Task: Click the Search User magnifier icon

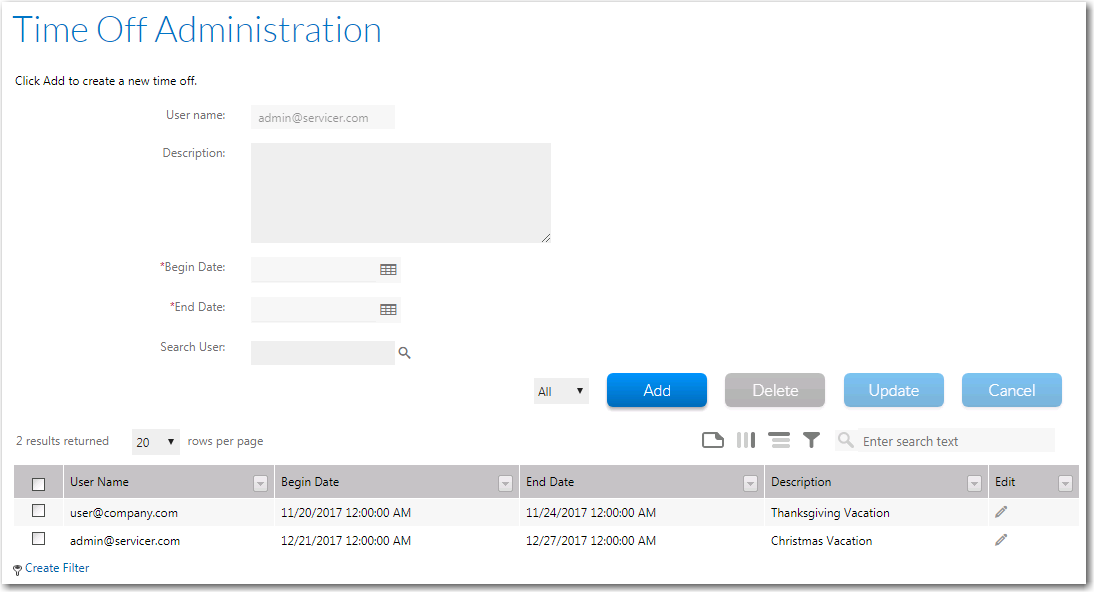Action: click(405, 353)
